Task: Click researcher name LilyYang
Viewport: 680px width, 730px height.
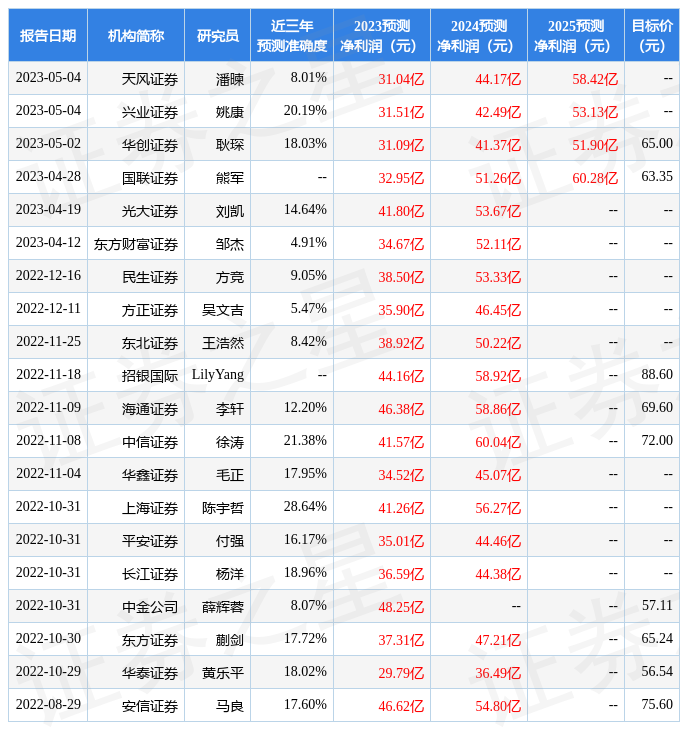Action: (218, 375)
